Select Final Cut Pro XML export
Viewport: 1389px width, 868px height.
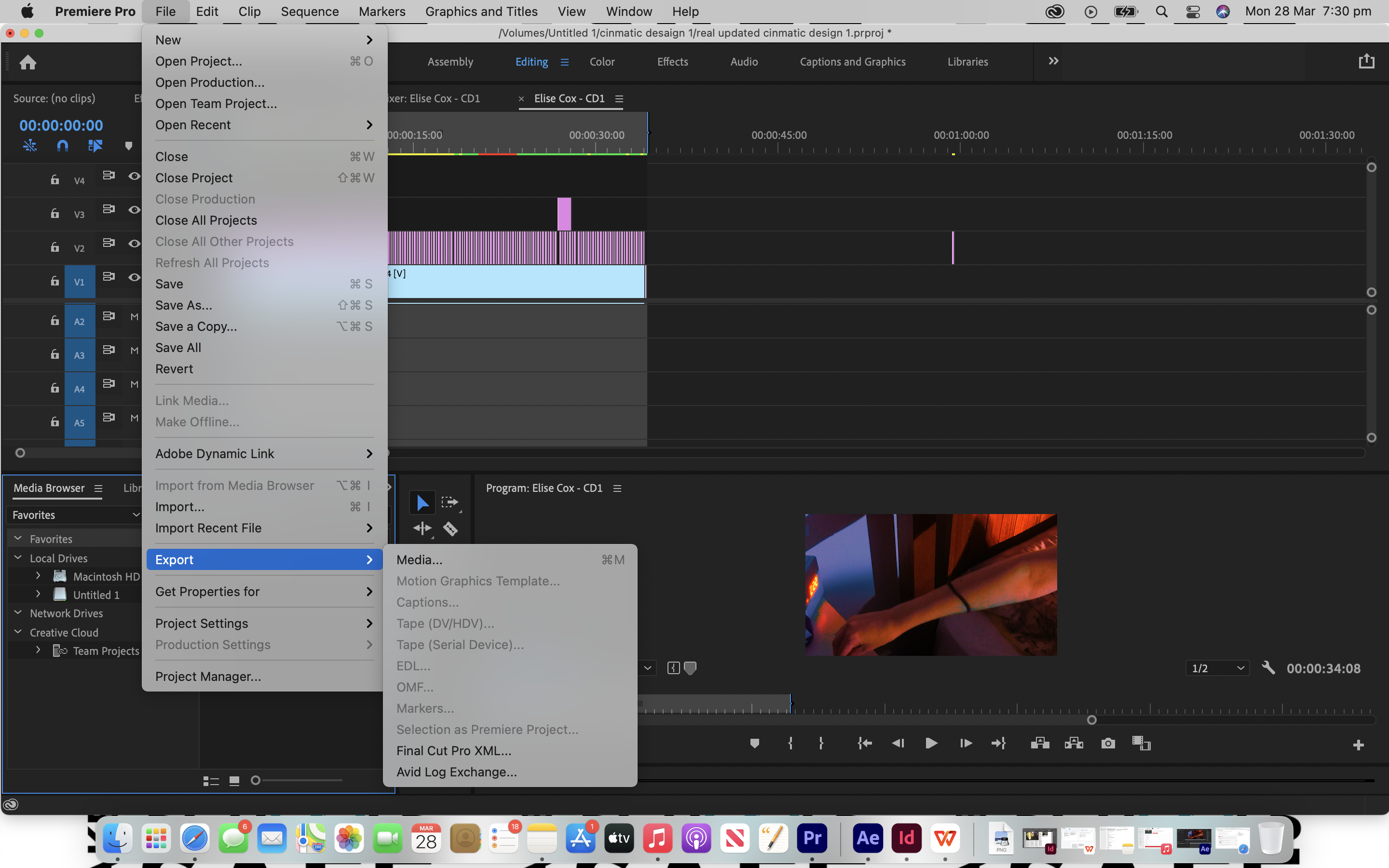[x=454, y=750]
